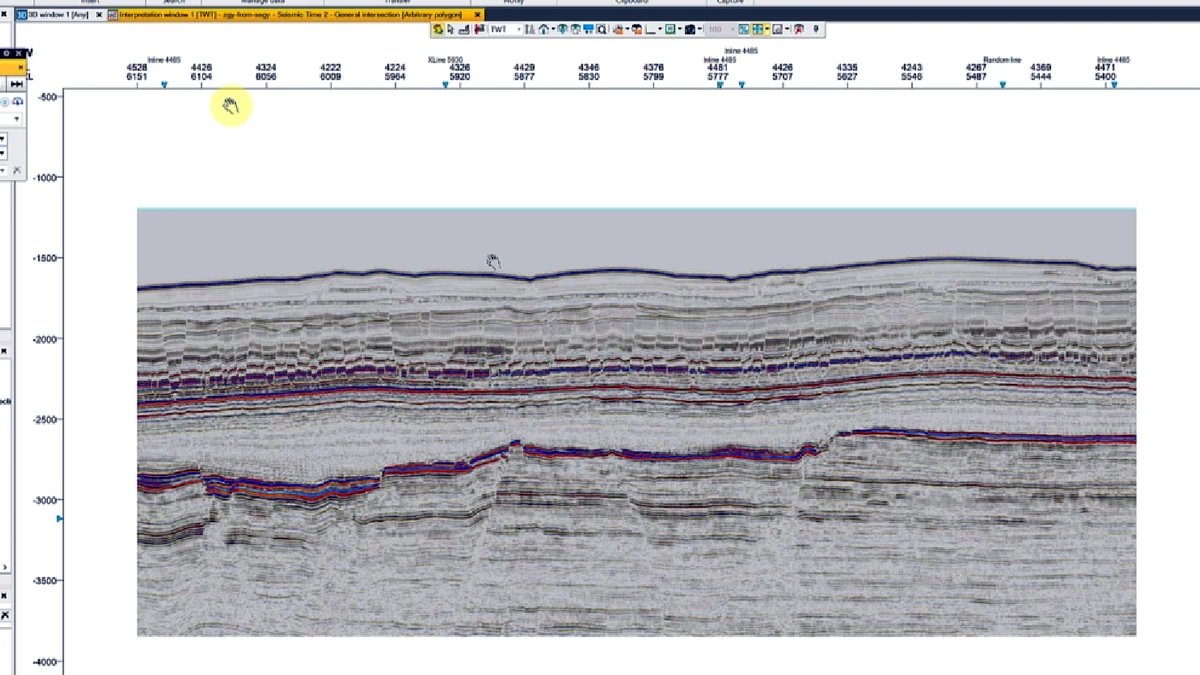Click the home view icon in the toolbar
Screen dimensions: 1200x675
point(543,29)
